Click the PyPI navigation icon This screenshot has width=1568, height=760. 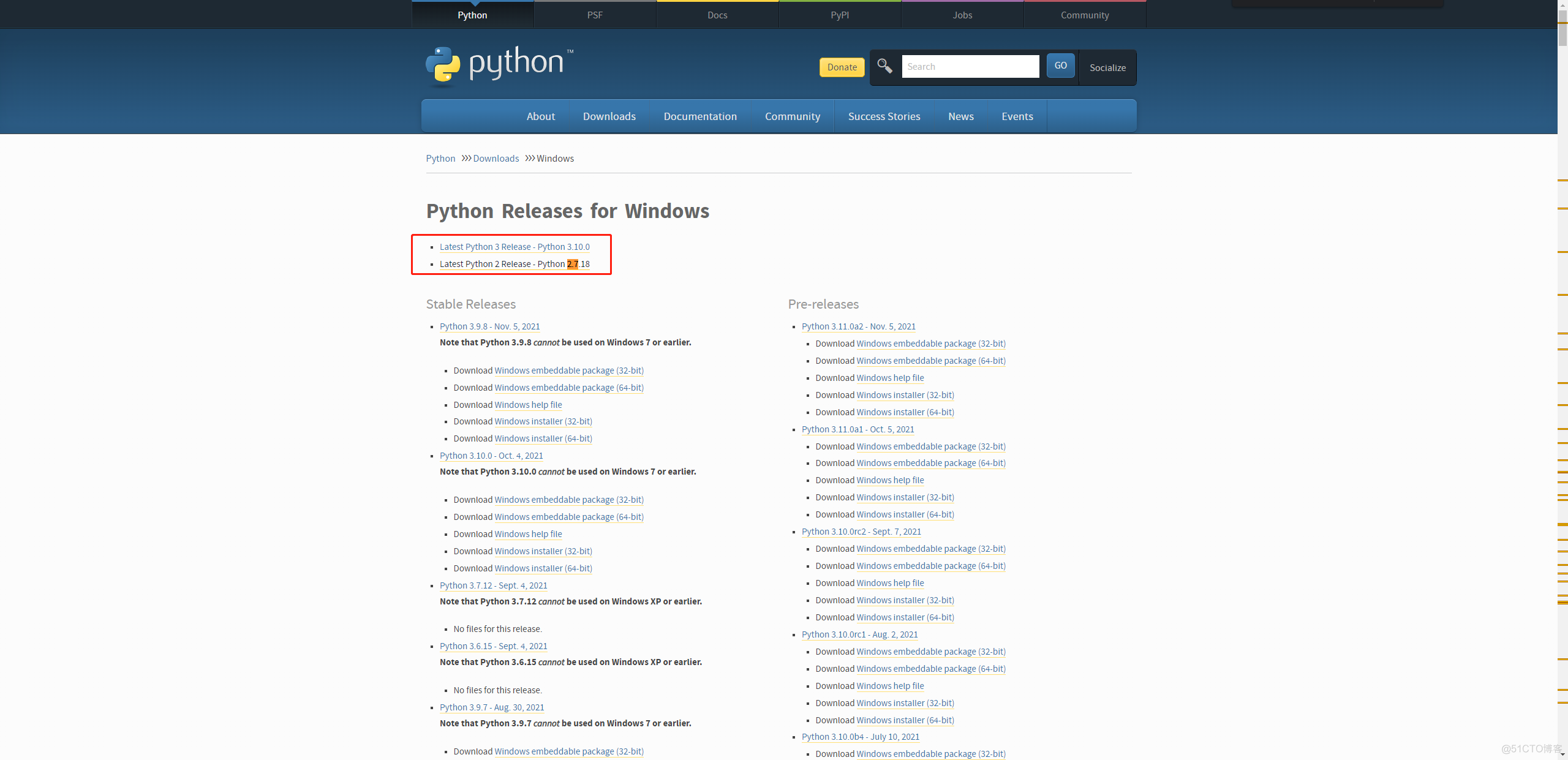tap(839, 14)
